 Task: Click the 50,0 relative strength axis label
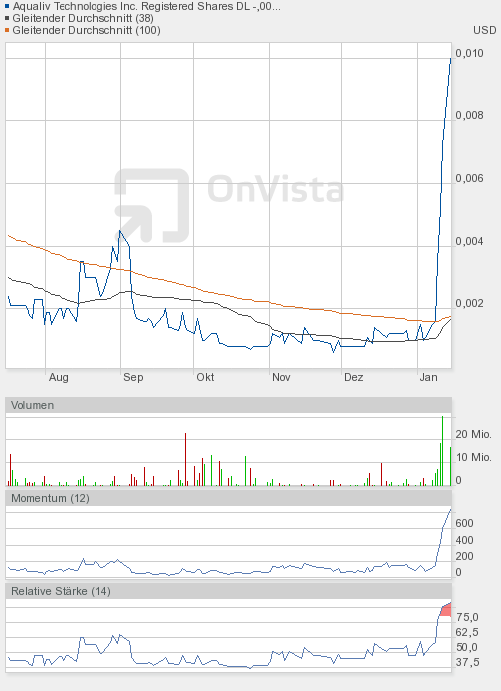tap(467, 647)
